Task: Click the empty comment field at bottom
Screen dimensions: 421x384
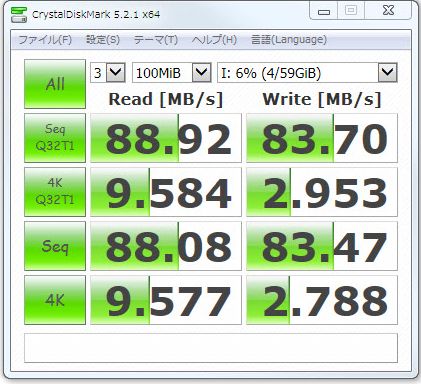Action: click(x=211, y=348)
